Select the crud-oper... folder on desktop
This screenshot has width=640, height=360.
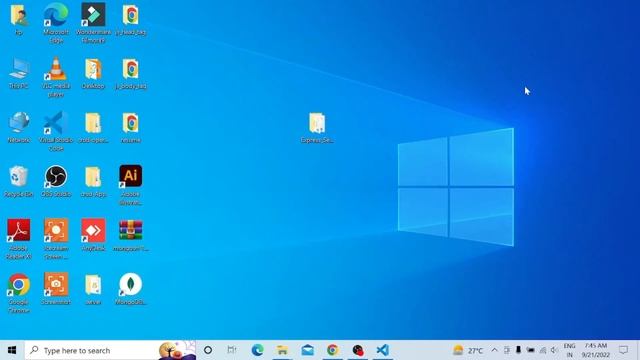93,127
